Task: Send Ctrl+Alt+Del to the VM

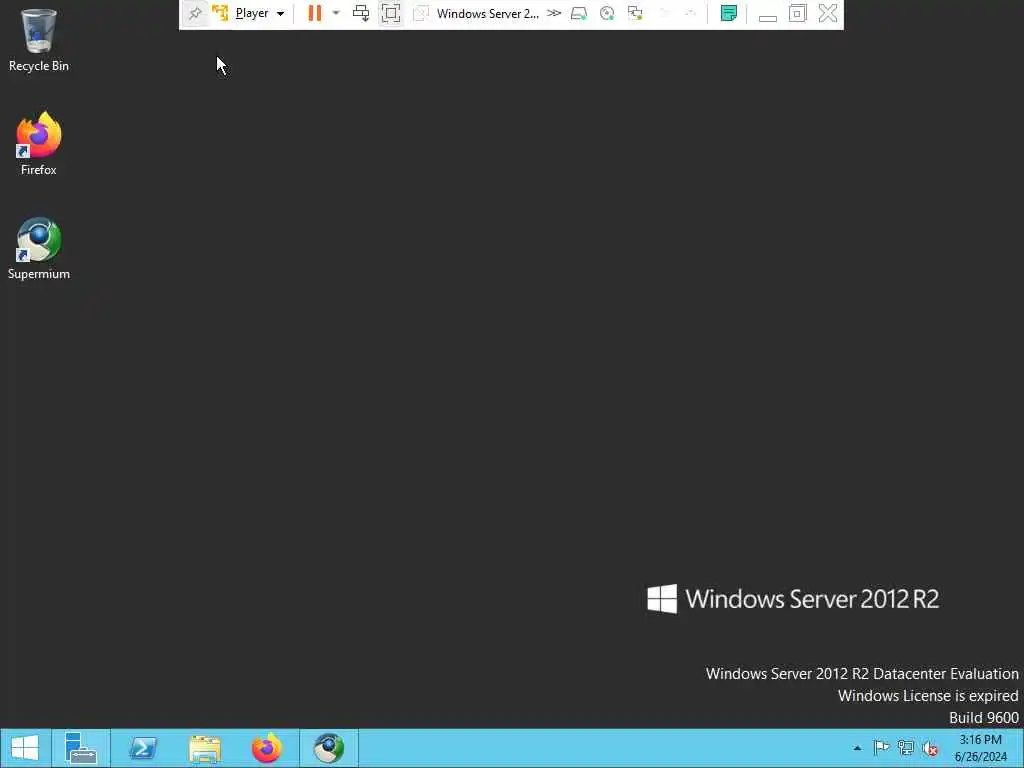Action: click(x=361, y=13)
